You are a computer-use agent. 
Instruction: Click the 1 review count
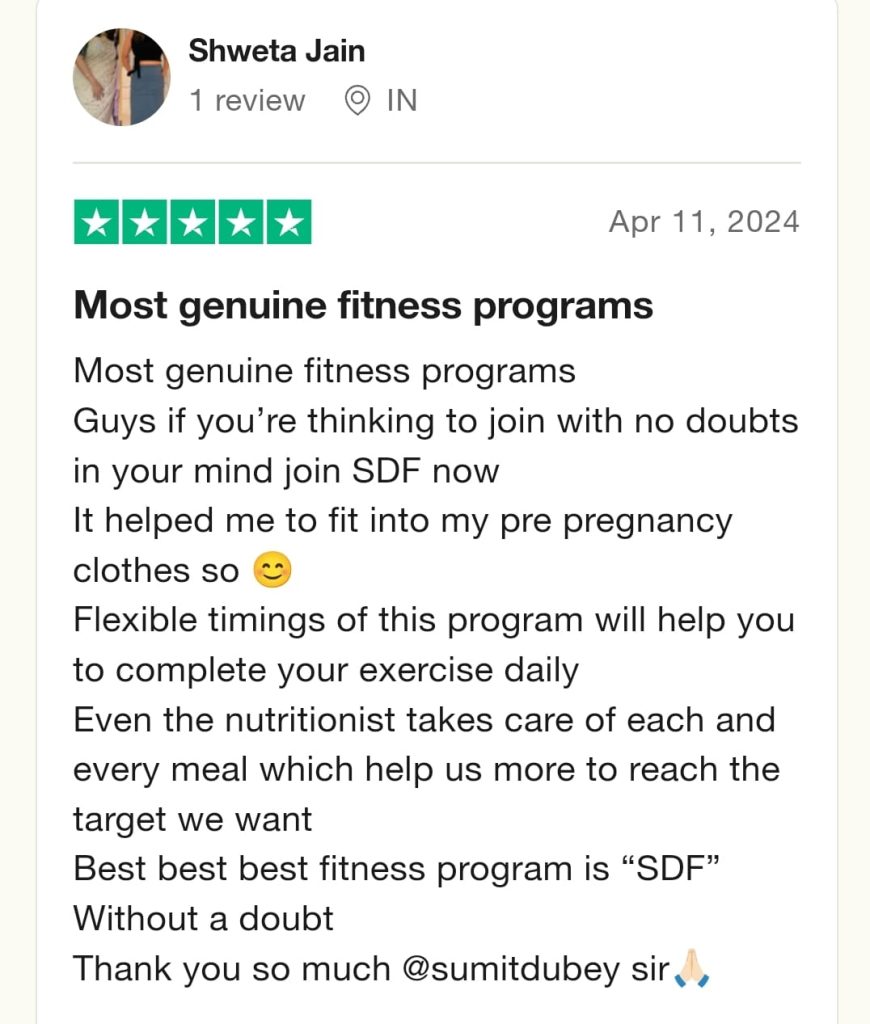pyautogui.click(x=247, y=101)
